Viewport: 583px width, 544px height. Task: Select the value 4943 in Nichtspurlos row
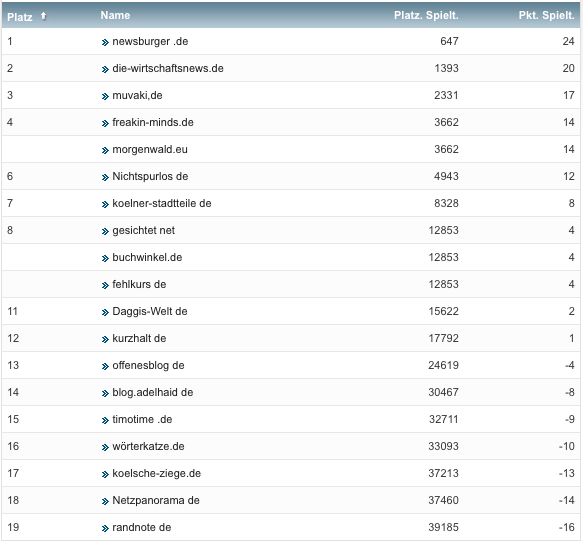point(446,176)
